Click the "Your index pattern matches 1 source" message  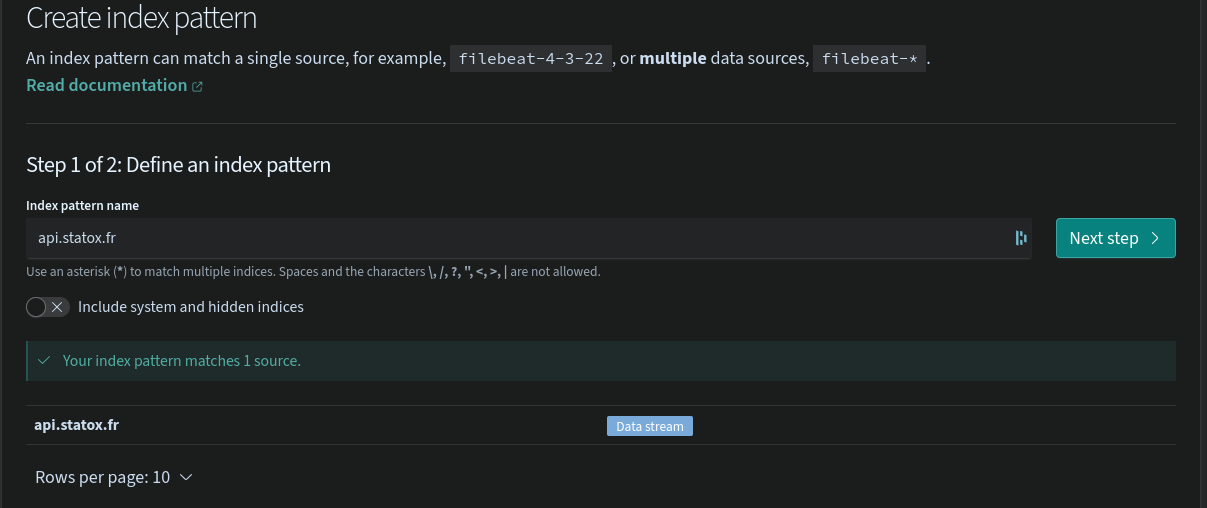(x=181, y=360)
